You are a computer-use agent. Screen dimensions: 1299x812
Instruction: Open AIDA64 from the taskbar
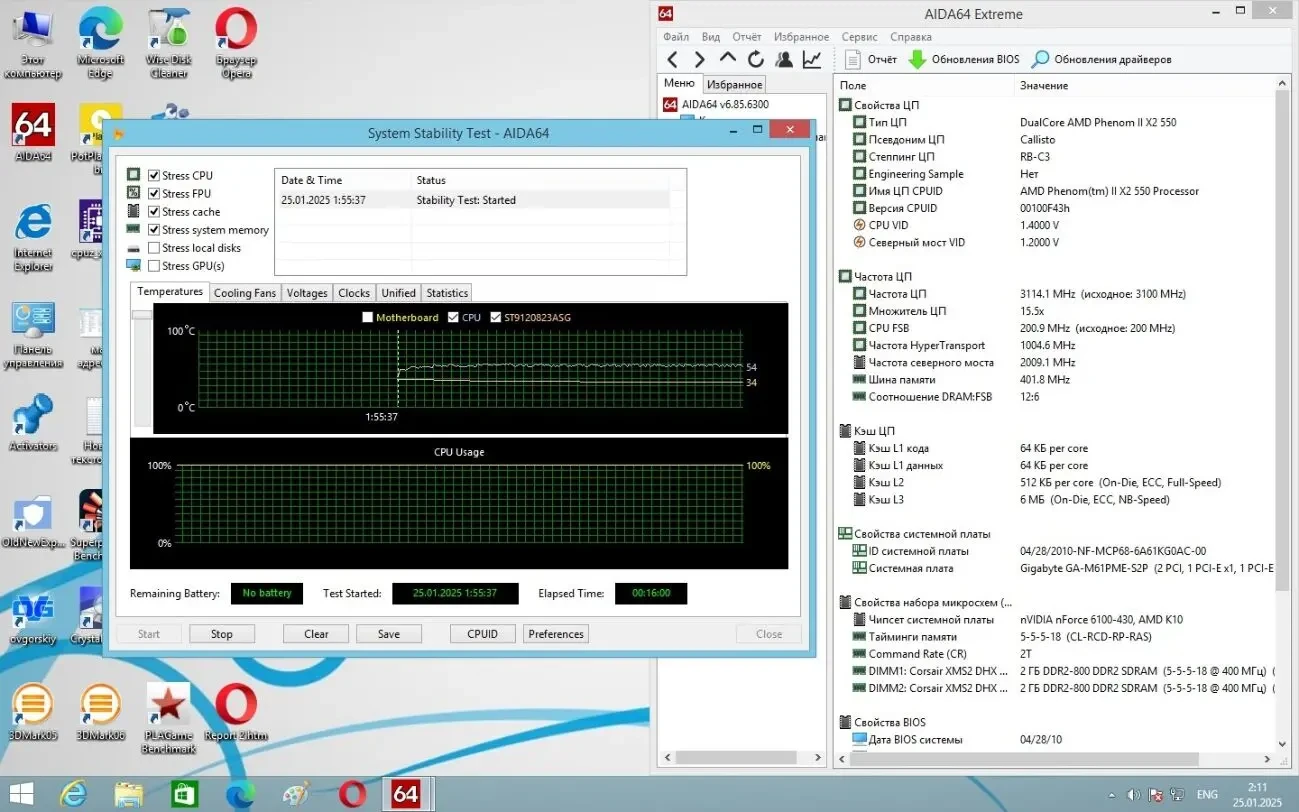407,793
